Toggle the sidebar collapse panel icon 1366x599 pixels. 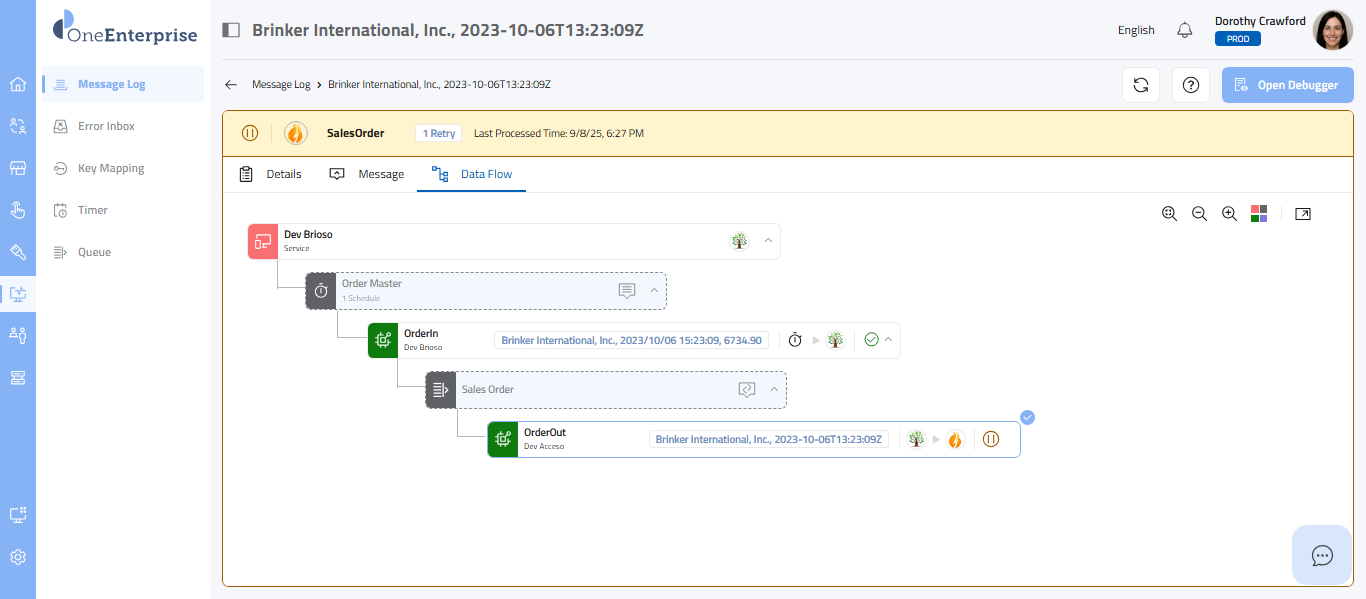coord(231,30)
